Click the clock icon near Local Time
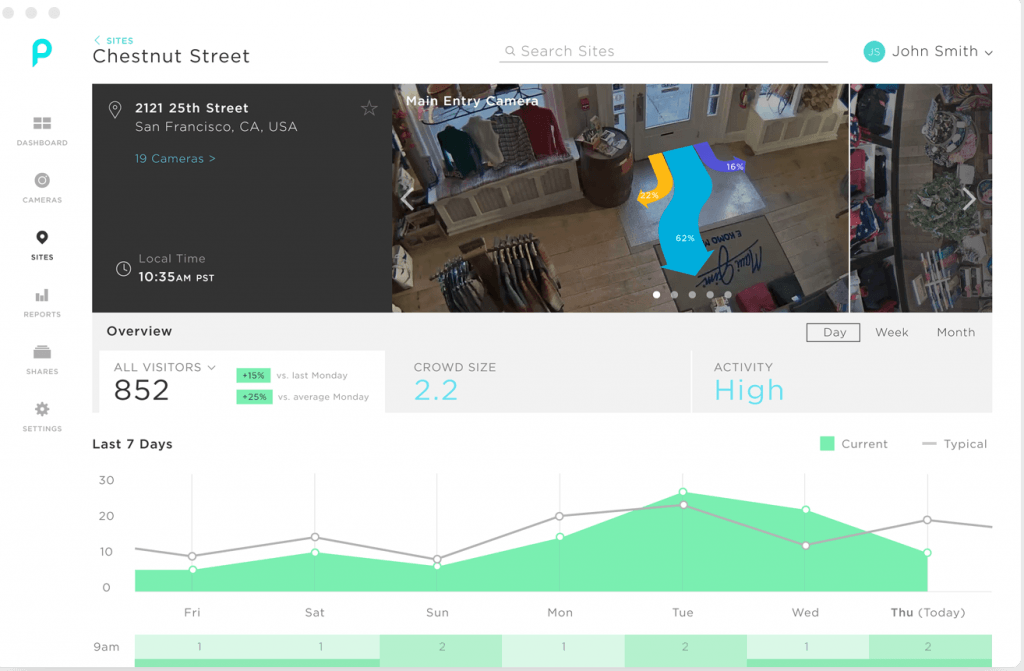Screen dimensions: 1024x671 tap(122, 267)
